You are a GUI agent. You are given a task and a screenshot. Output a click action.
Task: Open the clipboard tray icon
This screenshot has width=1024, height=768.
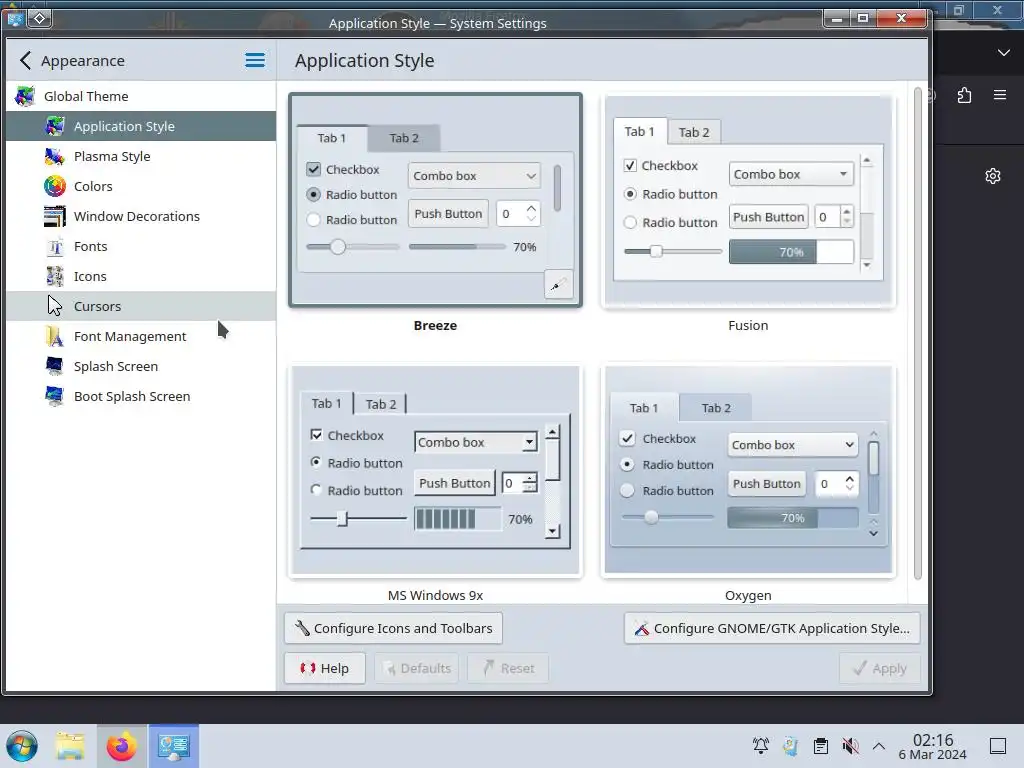[821, 746]
